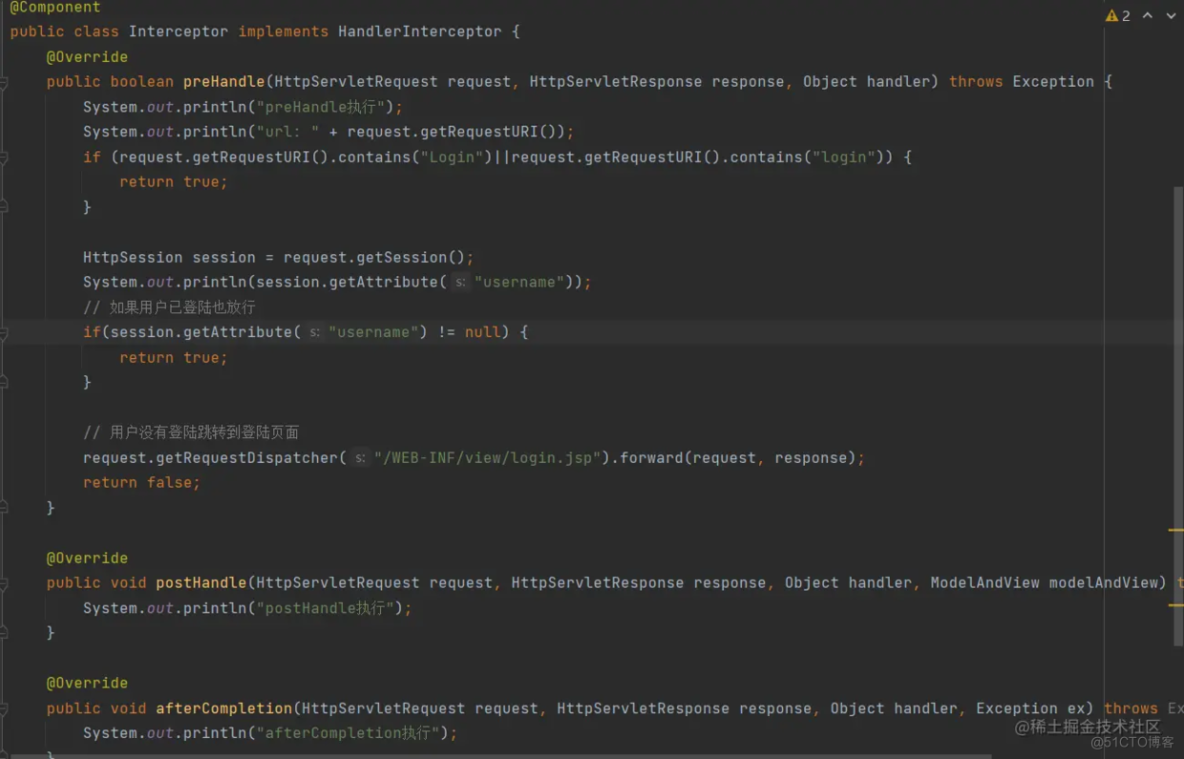Click the preHandle method name
The width and height of the screenshot is (1184, 759).
click(x=224, y=82)
